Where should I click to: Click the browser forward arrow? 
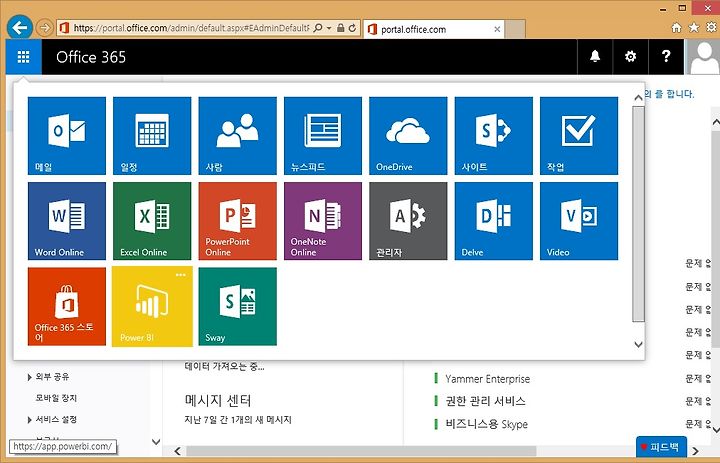click(x=44, y=28)
